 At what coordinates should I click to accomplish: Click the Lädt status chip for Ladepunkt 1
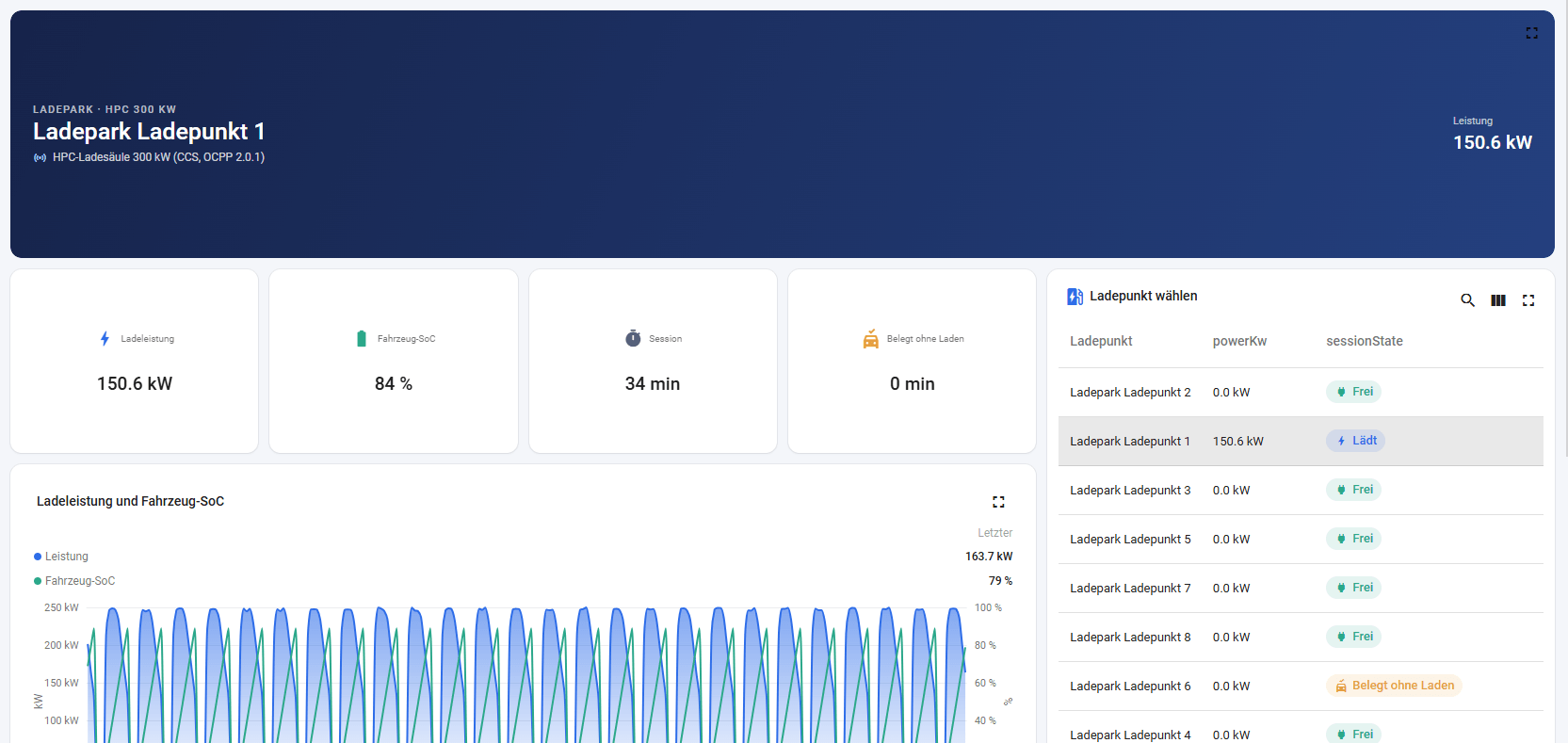click(x=1355, y=441)
